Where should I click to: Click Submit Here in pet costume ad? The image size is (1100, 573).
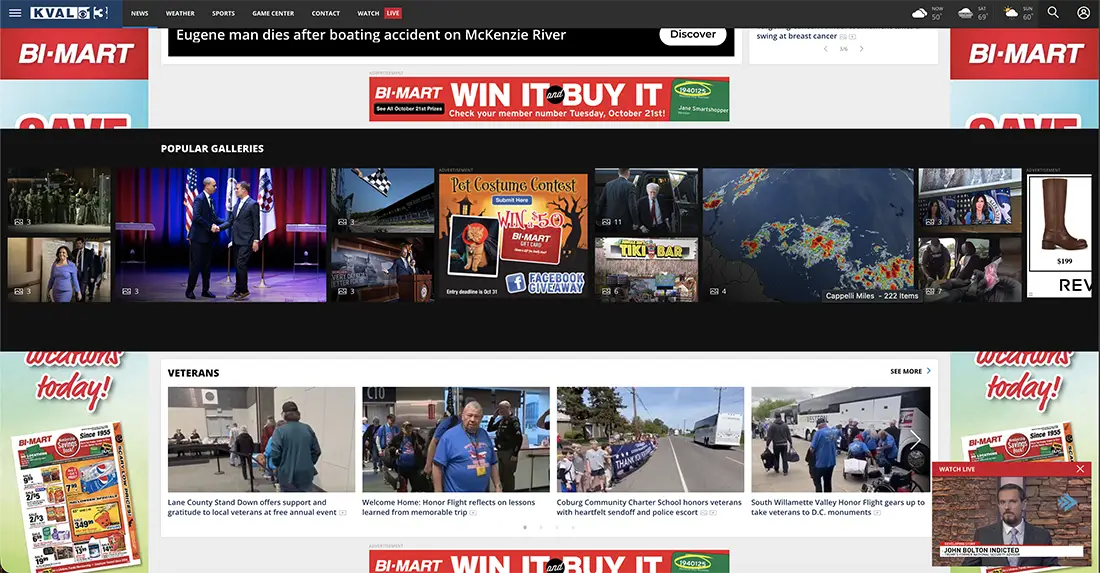click(x=511, y=200)
